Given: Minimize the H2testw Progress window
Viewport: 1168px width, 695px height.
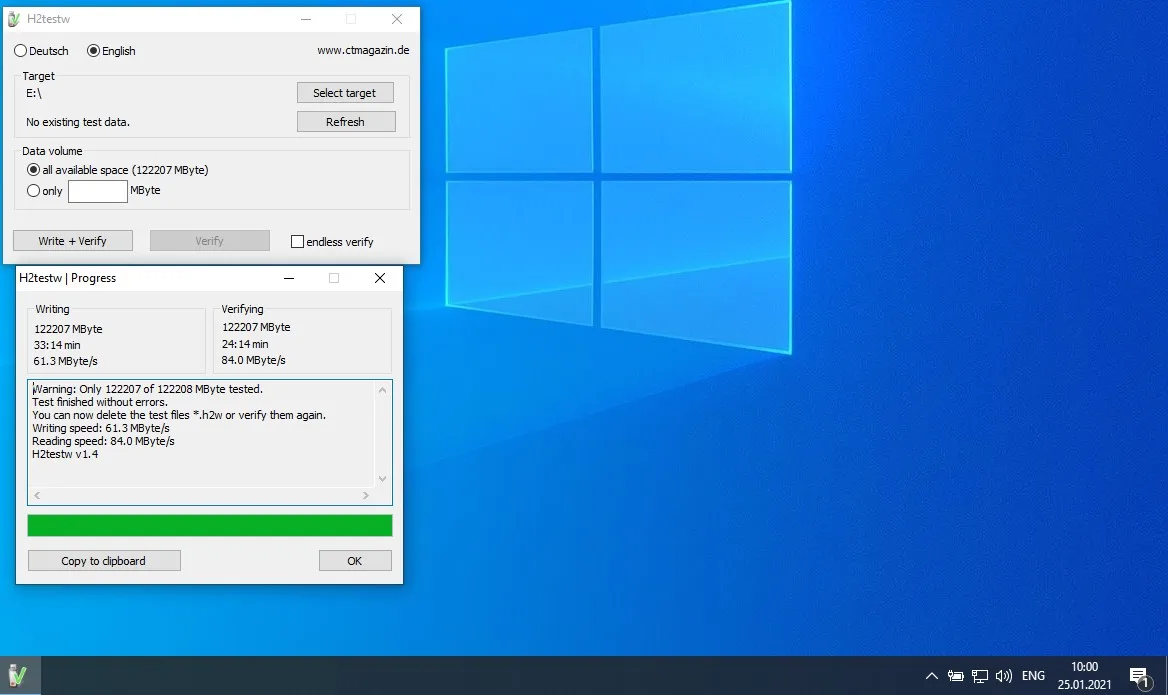Looking at the screenshot, I should coord(289,278).
